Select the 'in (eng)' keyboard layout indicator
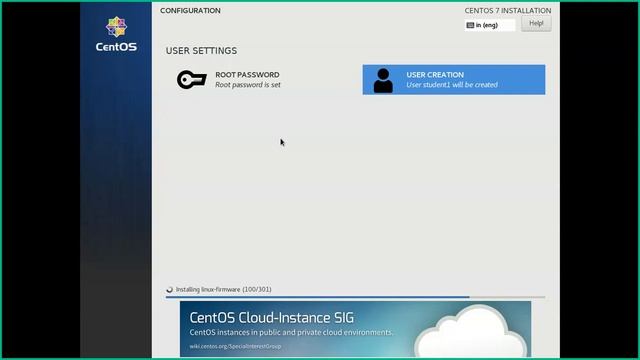This screenshot has height=360, width=640. (489, 25)
